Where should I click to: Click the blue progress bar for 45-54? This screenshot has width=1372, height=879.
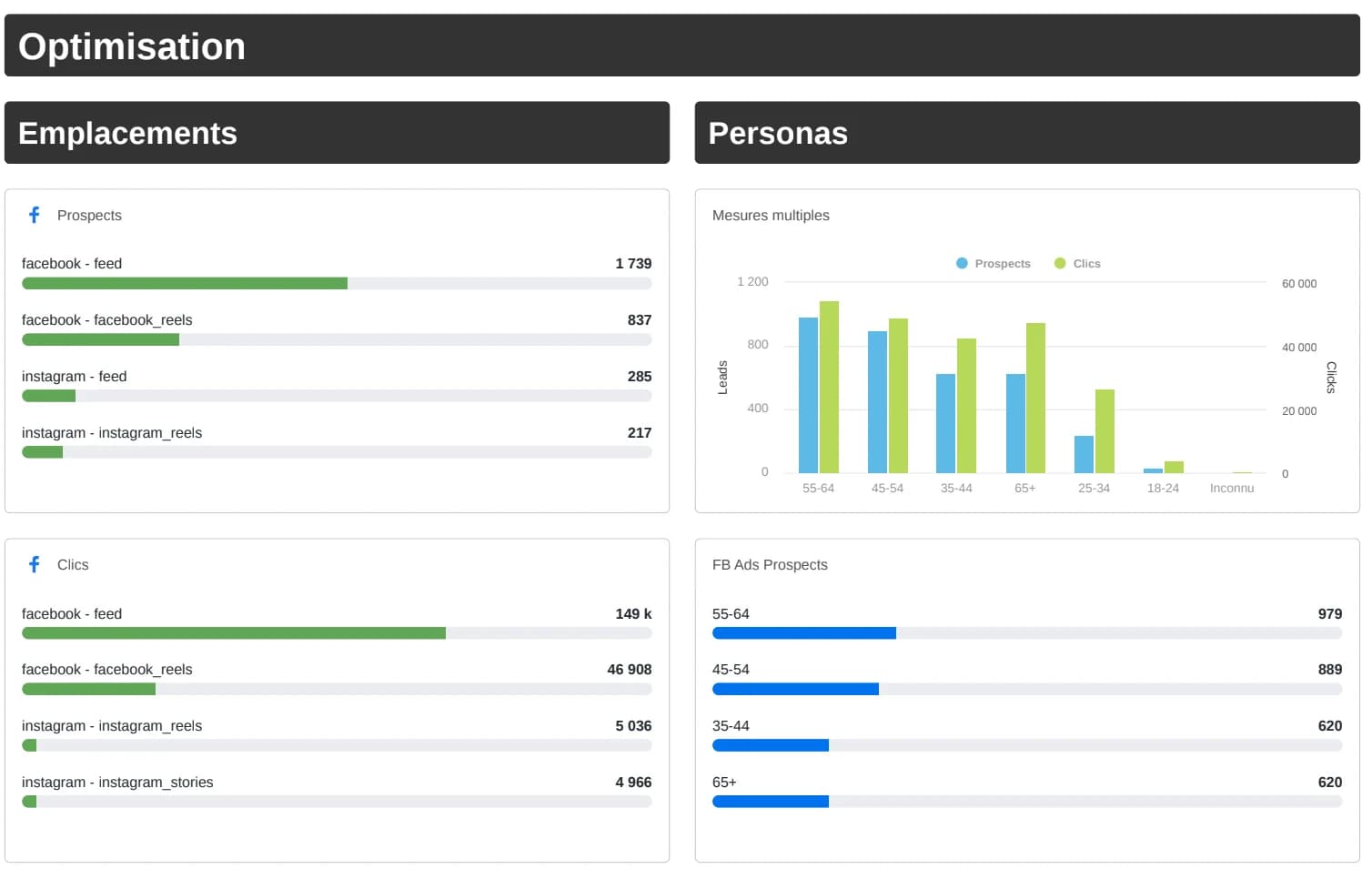[795, 690]
